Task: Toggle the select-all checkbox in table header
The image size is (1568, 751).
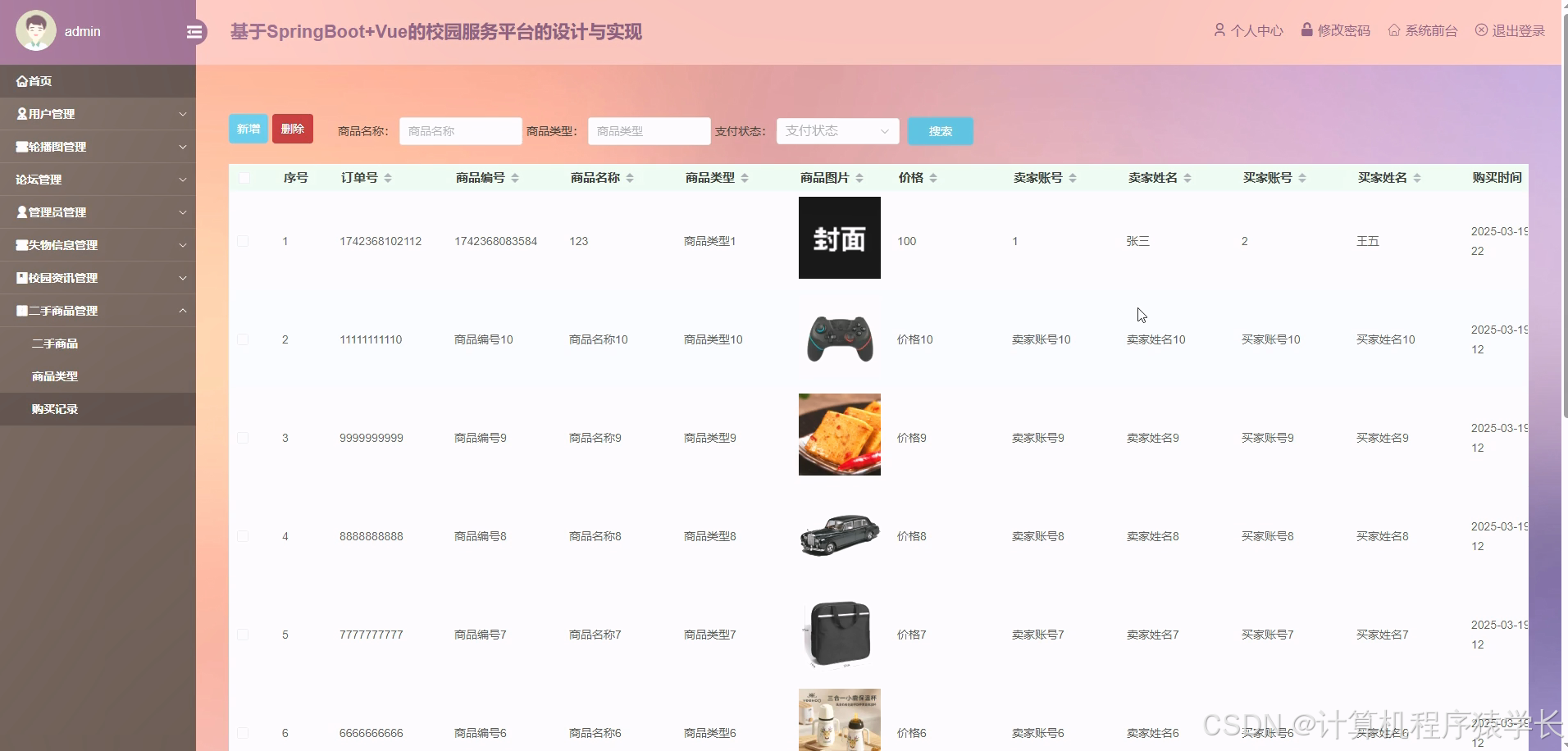Action: tap(244, 178)
